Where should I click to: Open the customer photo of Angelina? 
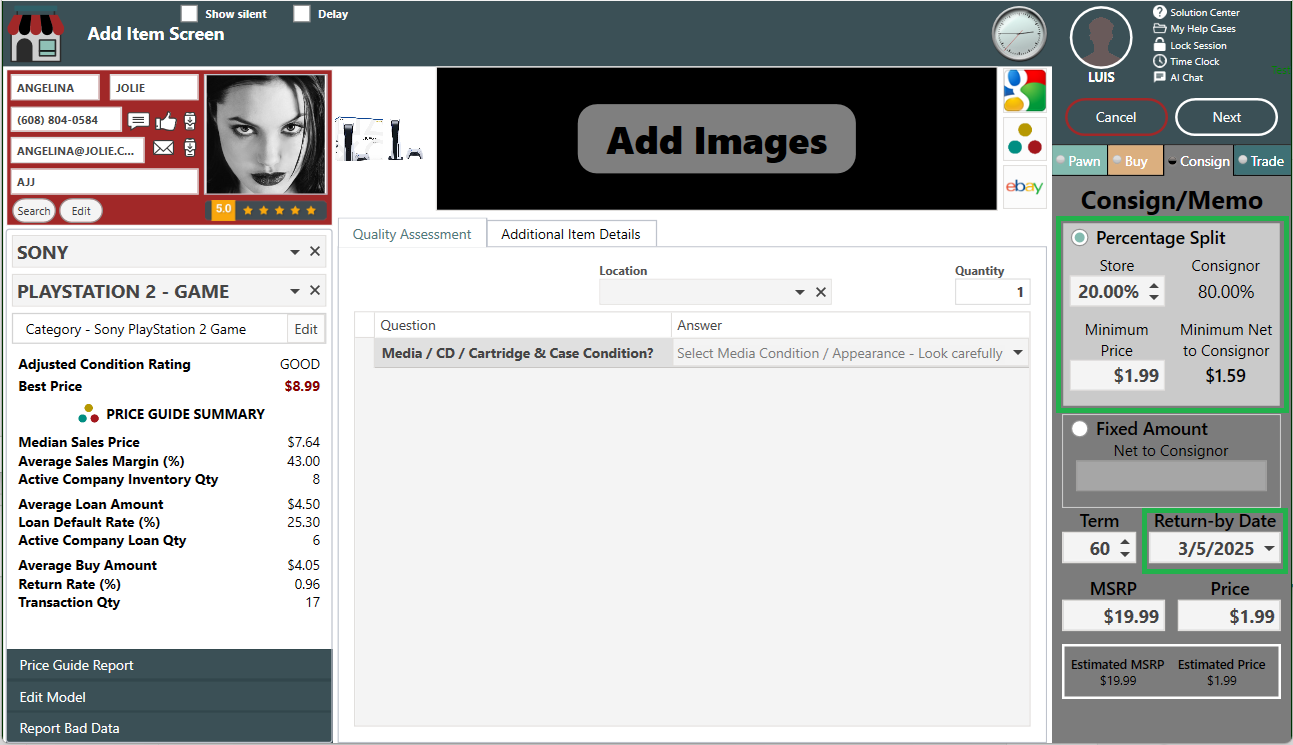(x=265, y=134)
